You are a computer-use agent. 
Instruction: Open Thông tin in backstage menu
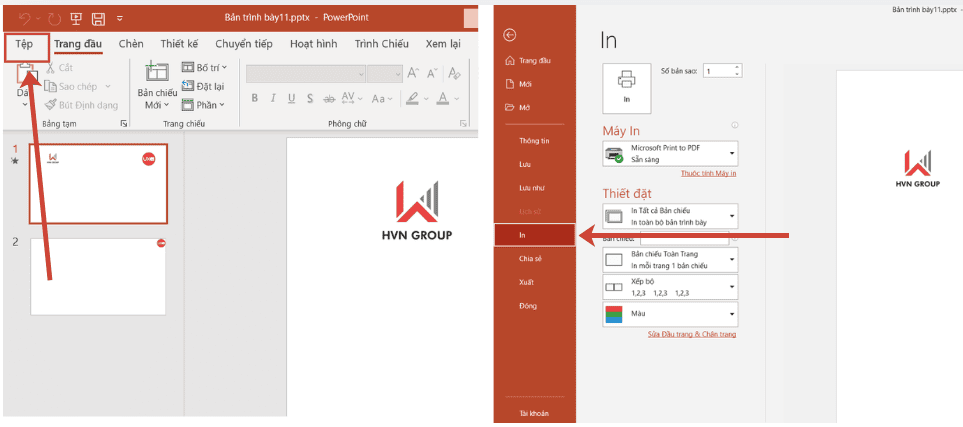534,141
